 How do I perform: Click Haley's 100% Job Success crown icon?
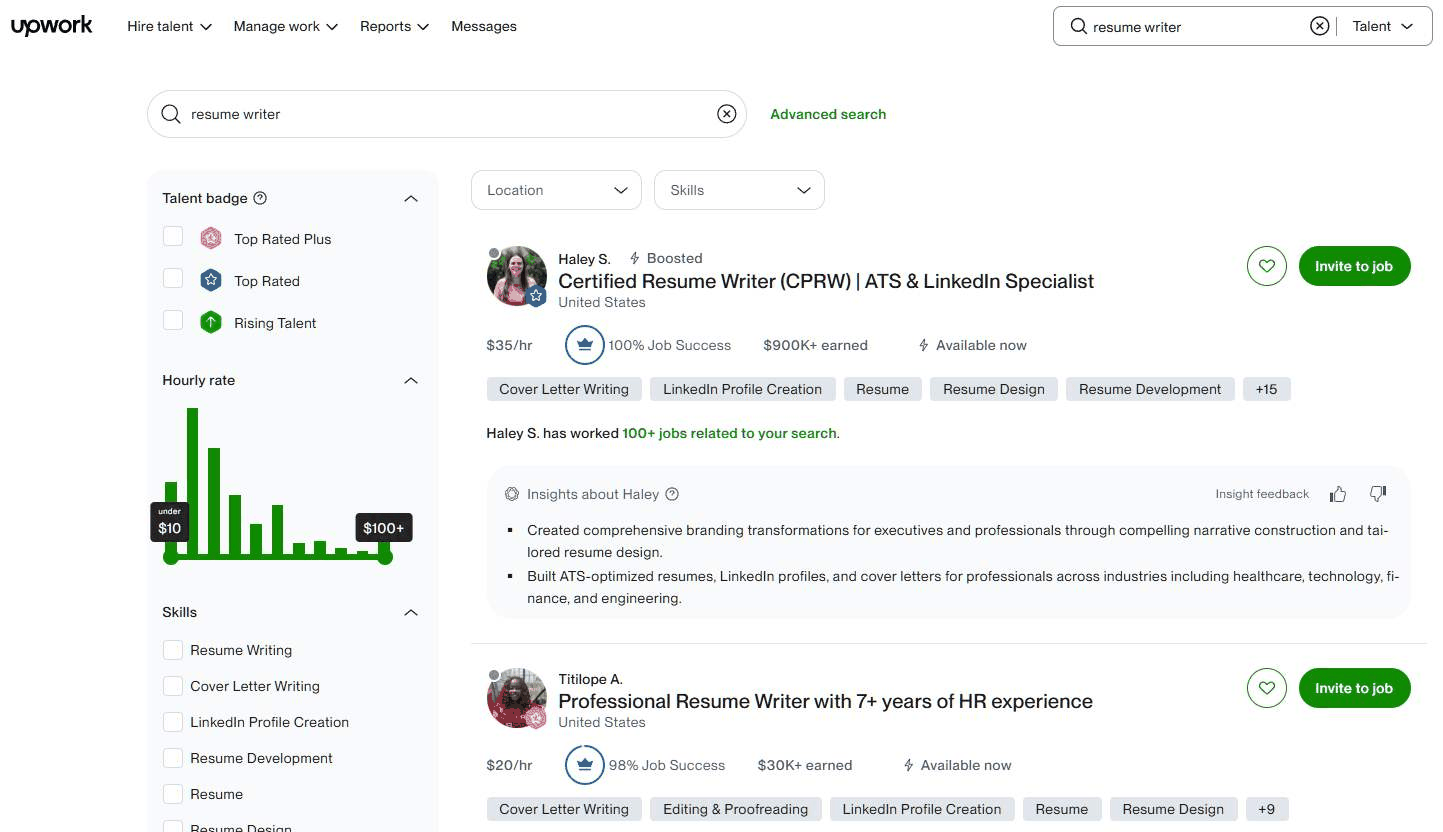585,345
